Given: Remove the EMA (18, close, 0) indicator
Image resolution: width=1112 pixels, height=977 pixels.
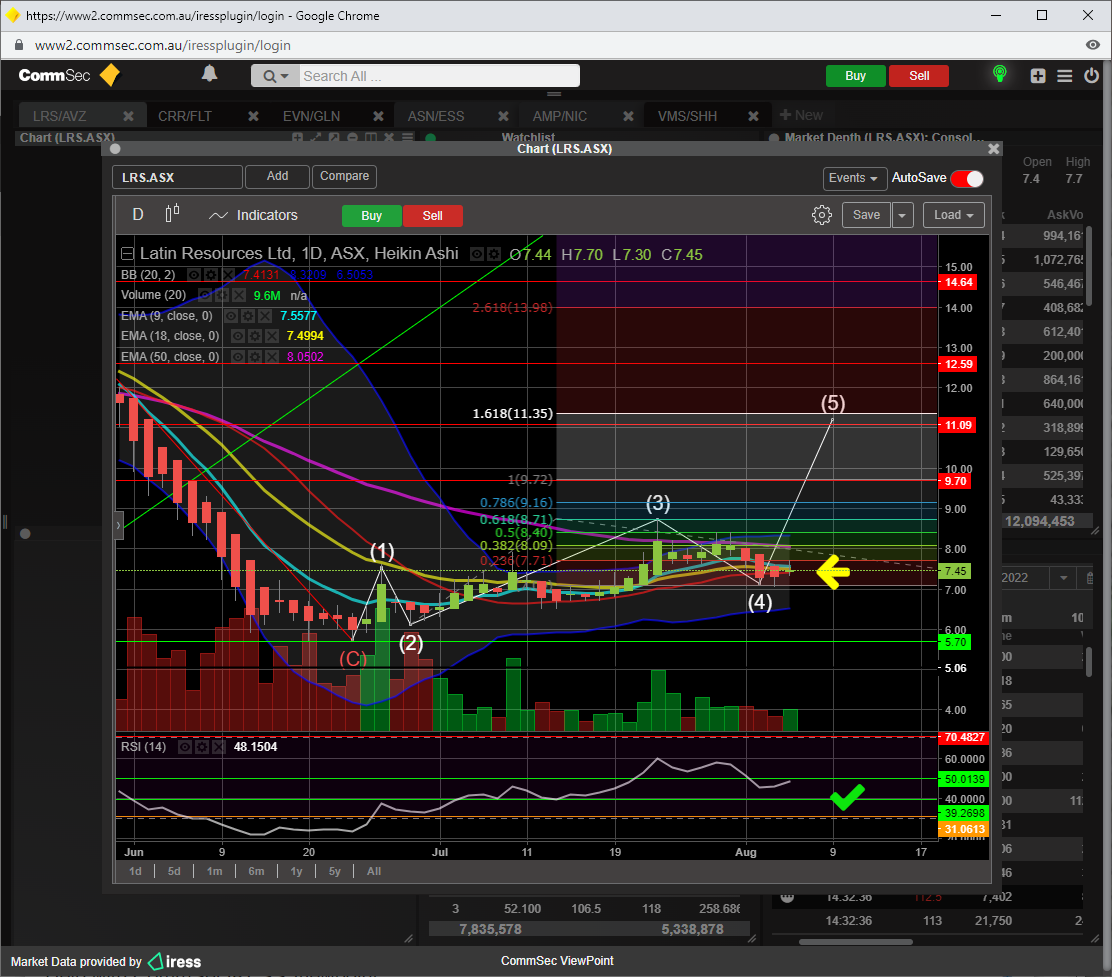Looking at the screenshot, I should (x=272, y=336).
